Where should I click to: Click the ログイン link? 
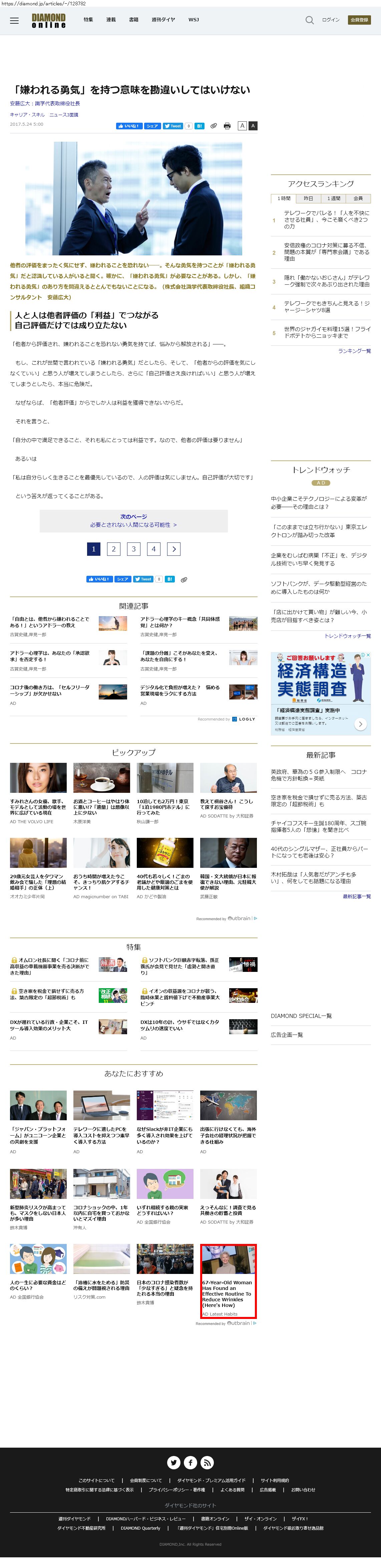point(331,20)
